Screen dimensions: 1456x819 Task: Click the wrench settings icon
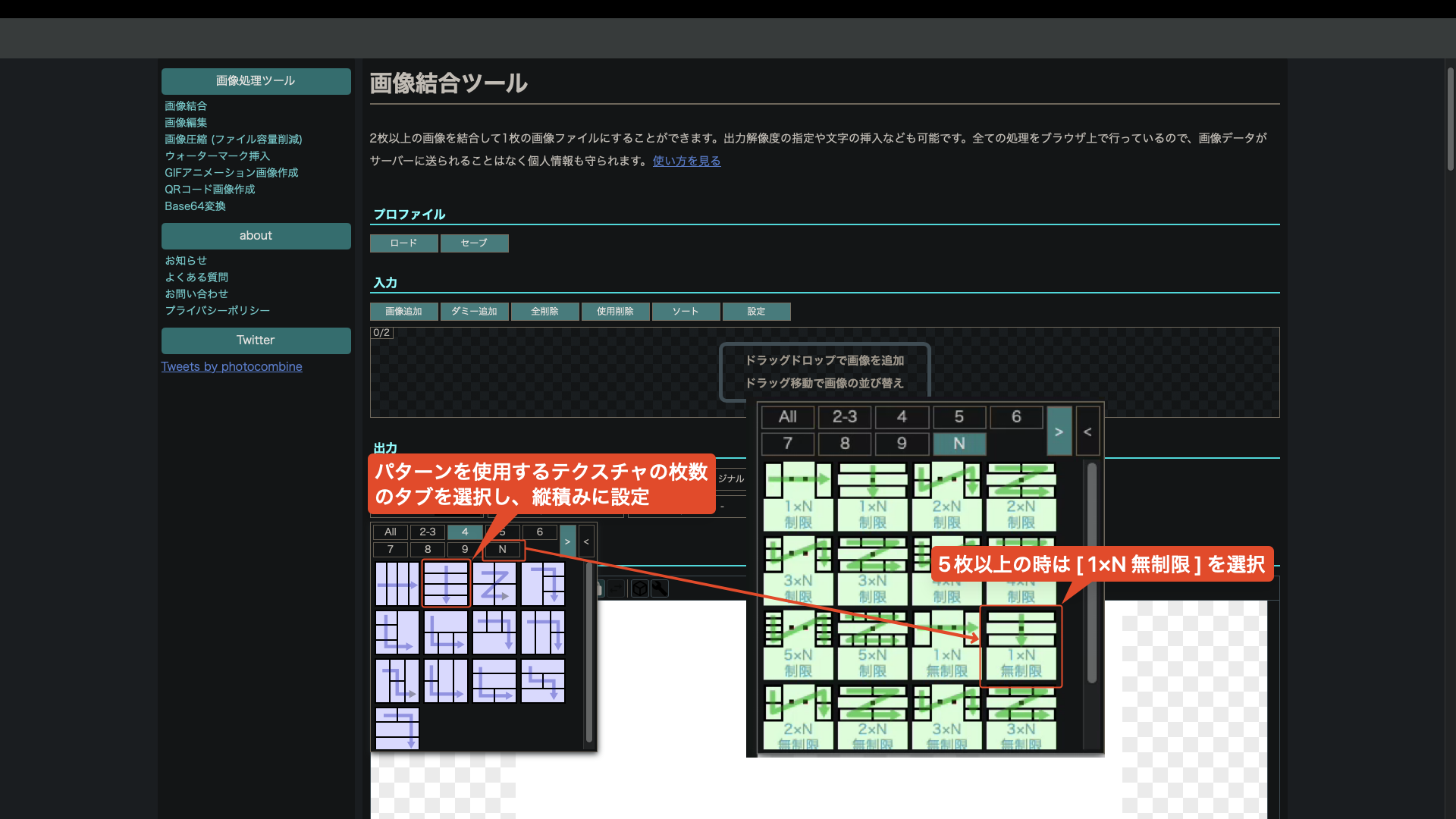click(x=660, y=588)
